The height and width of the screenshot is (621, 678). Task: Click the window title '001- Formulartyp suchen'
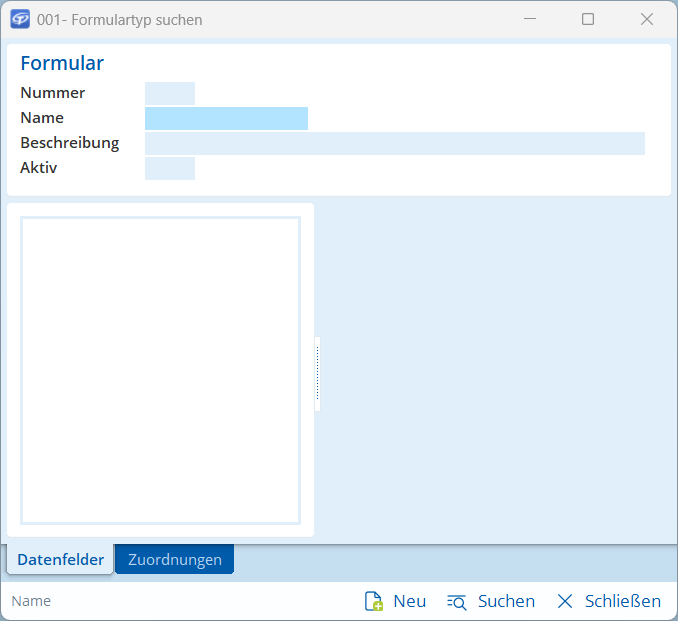point(120,20)
